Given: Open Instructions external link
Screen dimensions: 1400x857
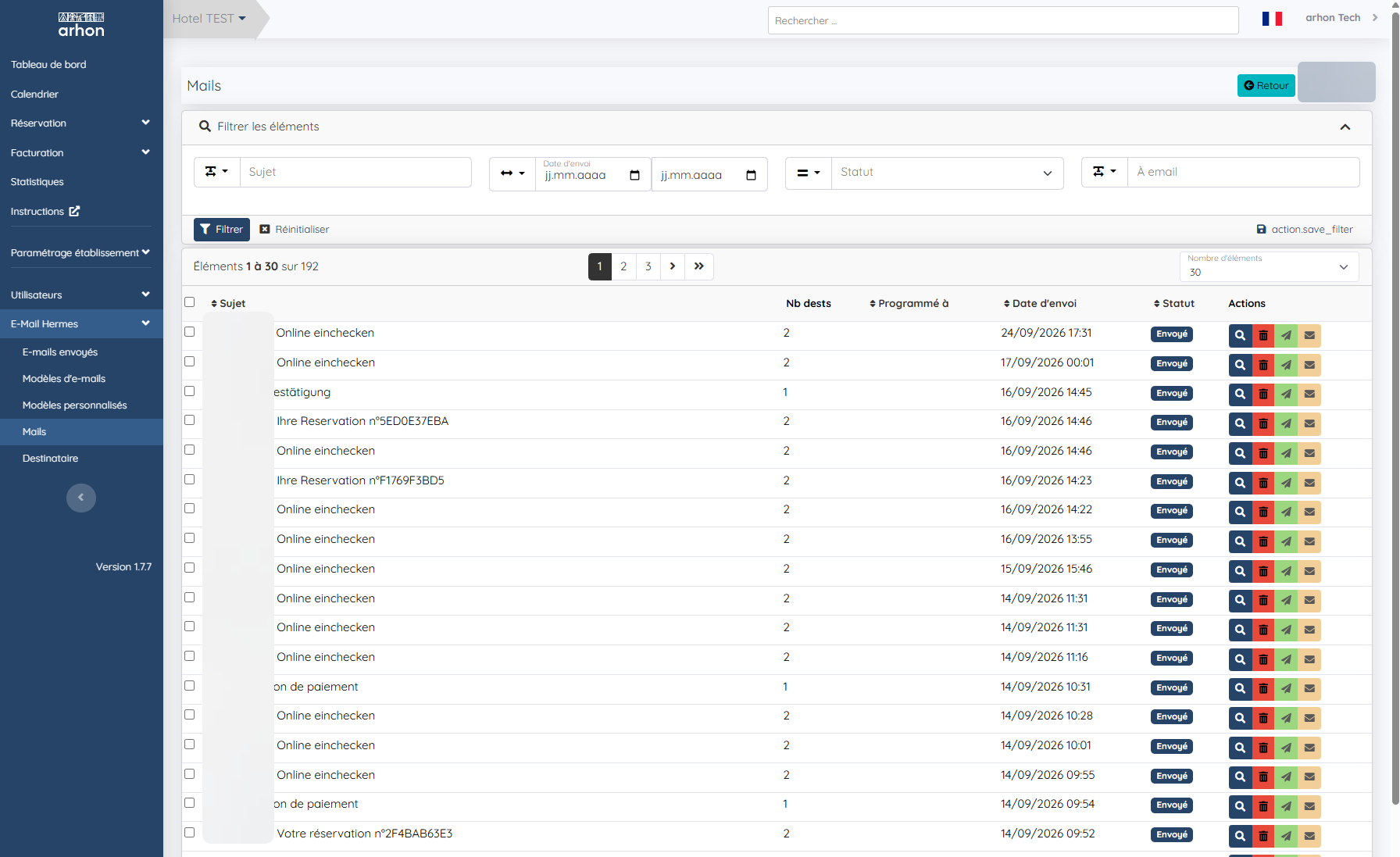Looking at the screenshot, I should coord(45,212).
